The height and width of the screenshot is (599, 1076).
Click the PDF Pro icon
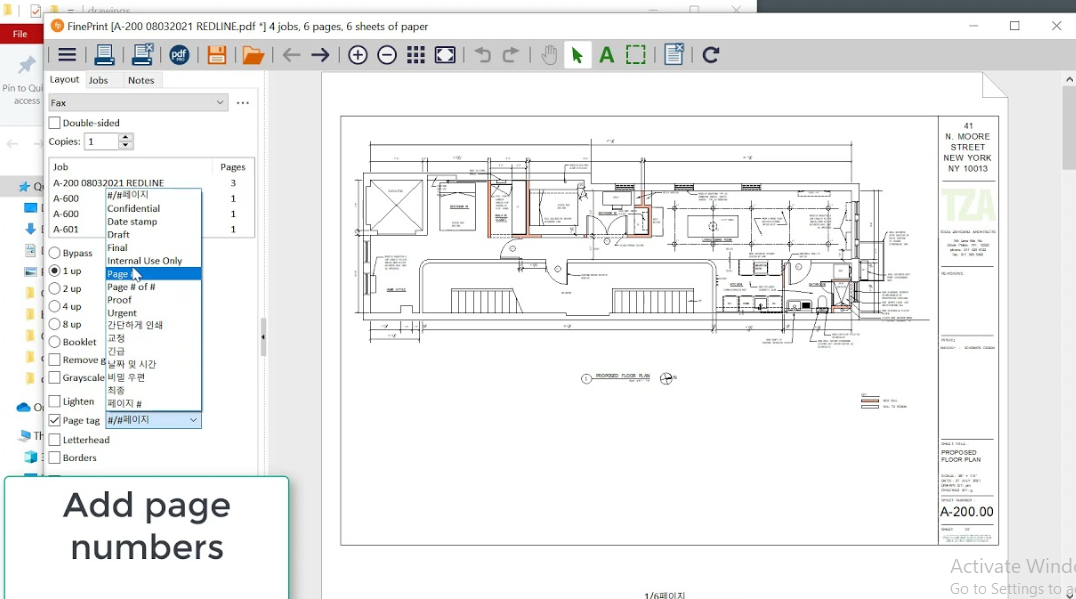(179, 55)
